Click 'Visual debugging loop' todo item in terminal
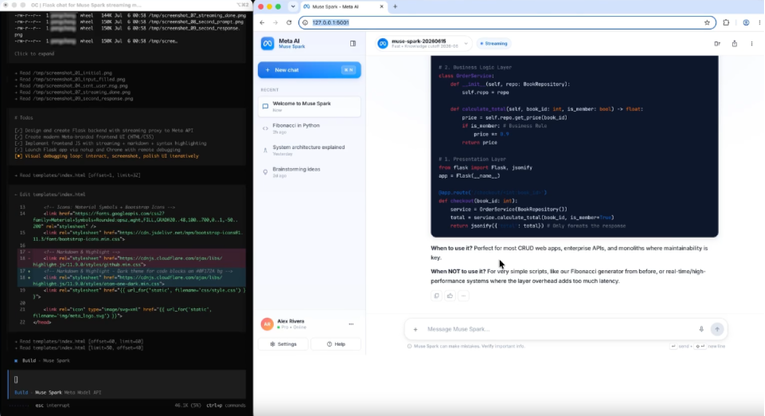This screenshot has height=416, width=765. pyautogui.click(x=106, y=156)
